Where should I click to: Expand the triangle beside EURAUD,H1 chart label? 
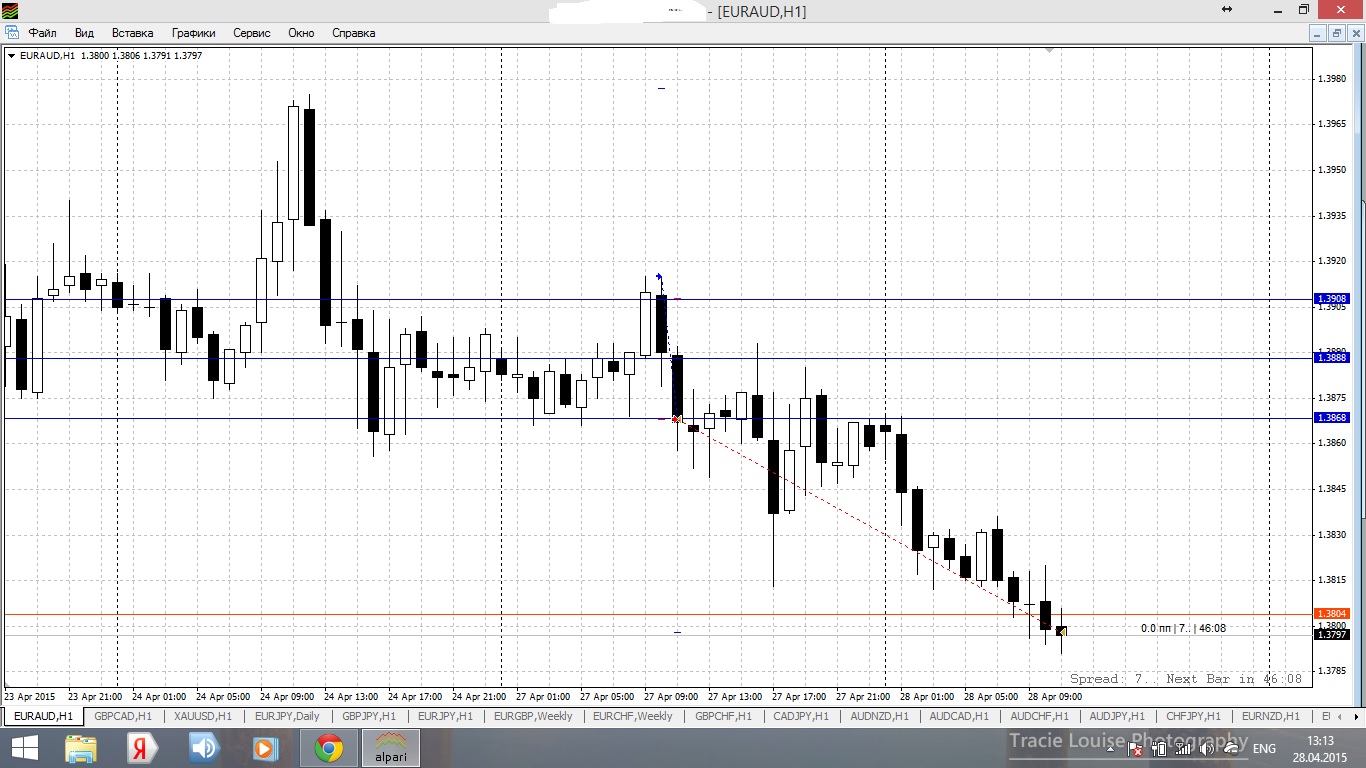pos(11,56)
